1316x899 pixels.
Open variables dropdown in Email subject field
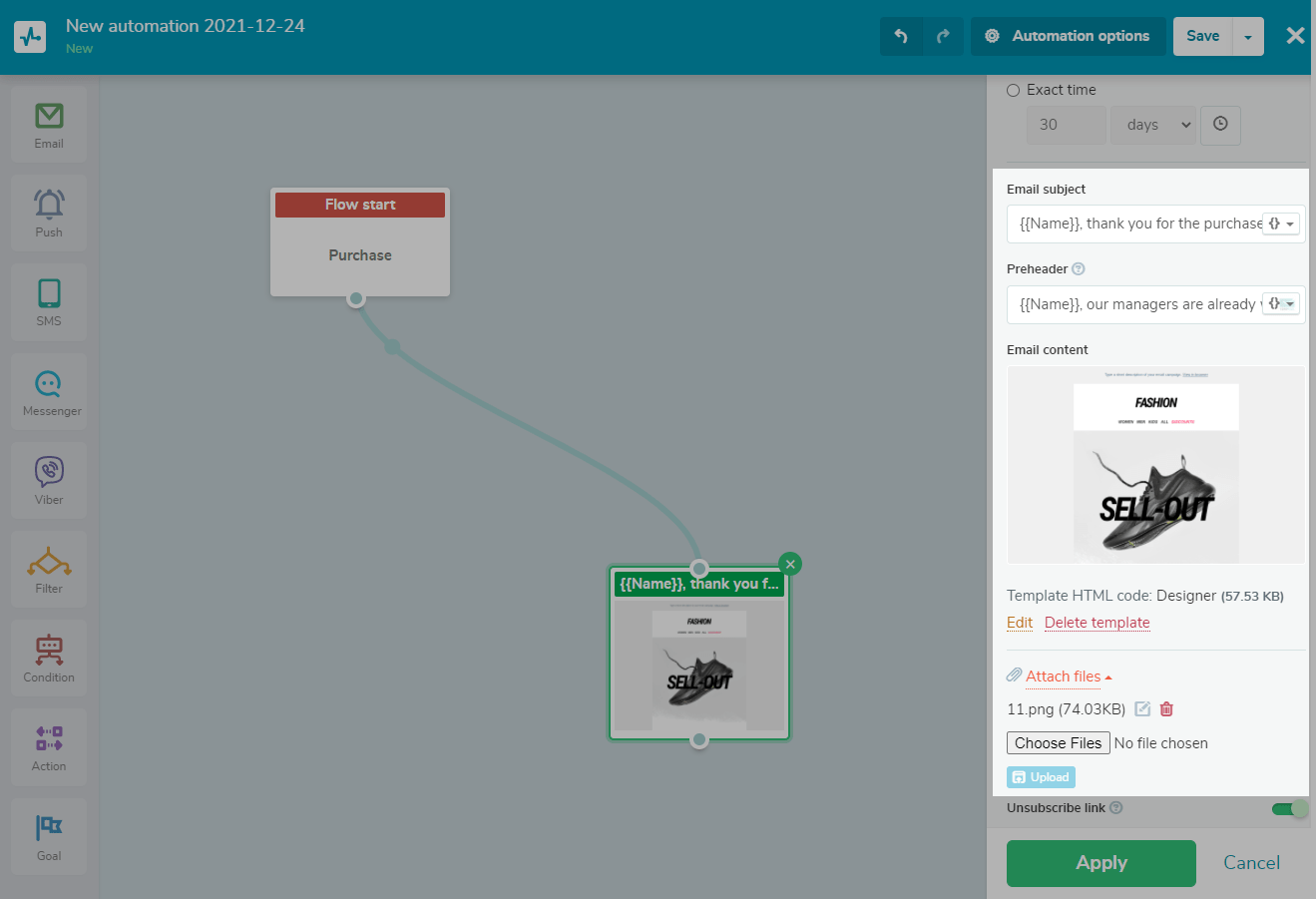[1281, 224]
